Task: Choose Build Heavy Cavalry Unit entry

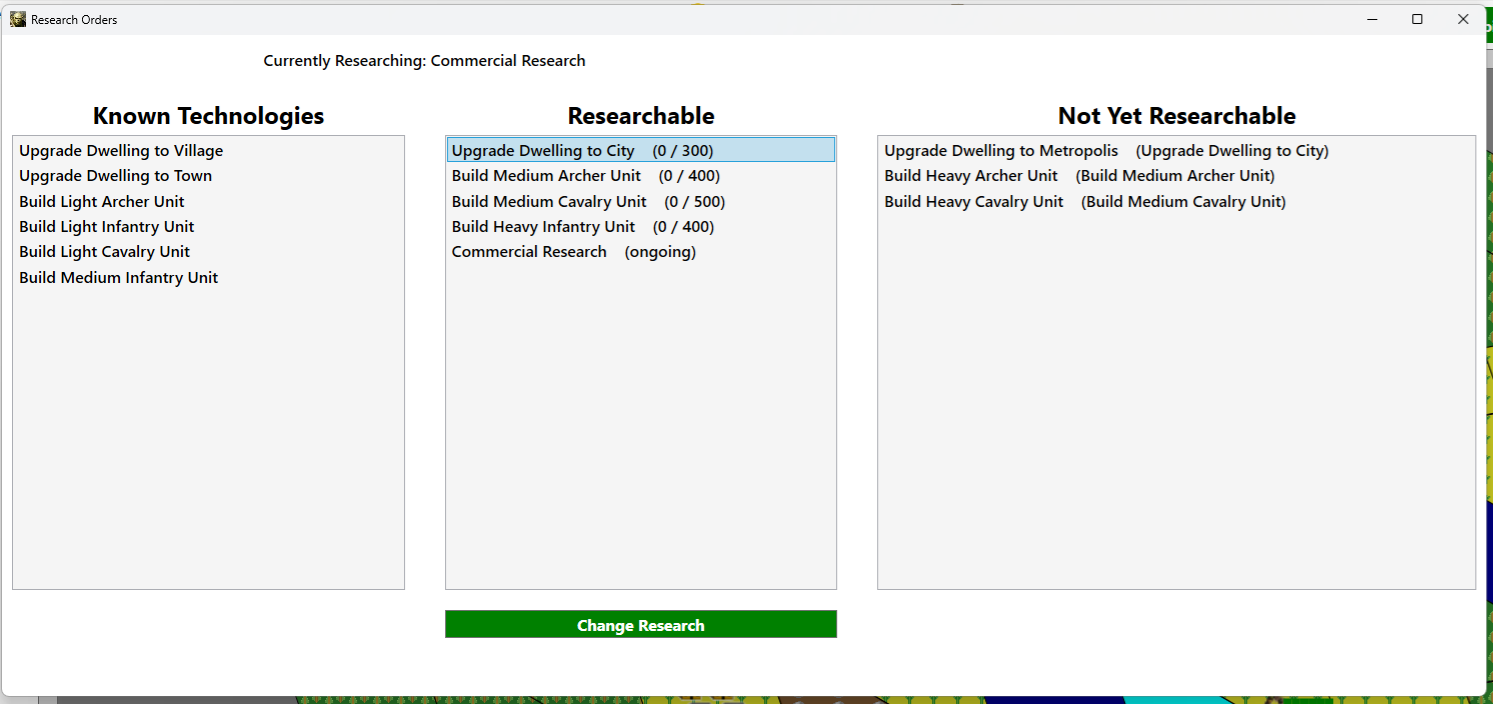Action: [1084, 202]
